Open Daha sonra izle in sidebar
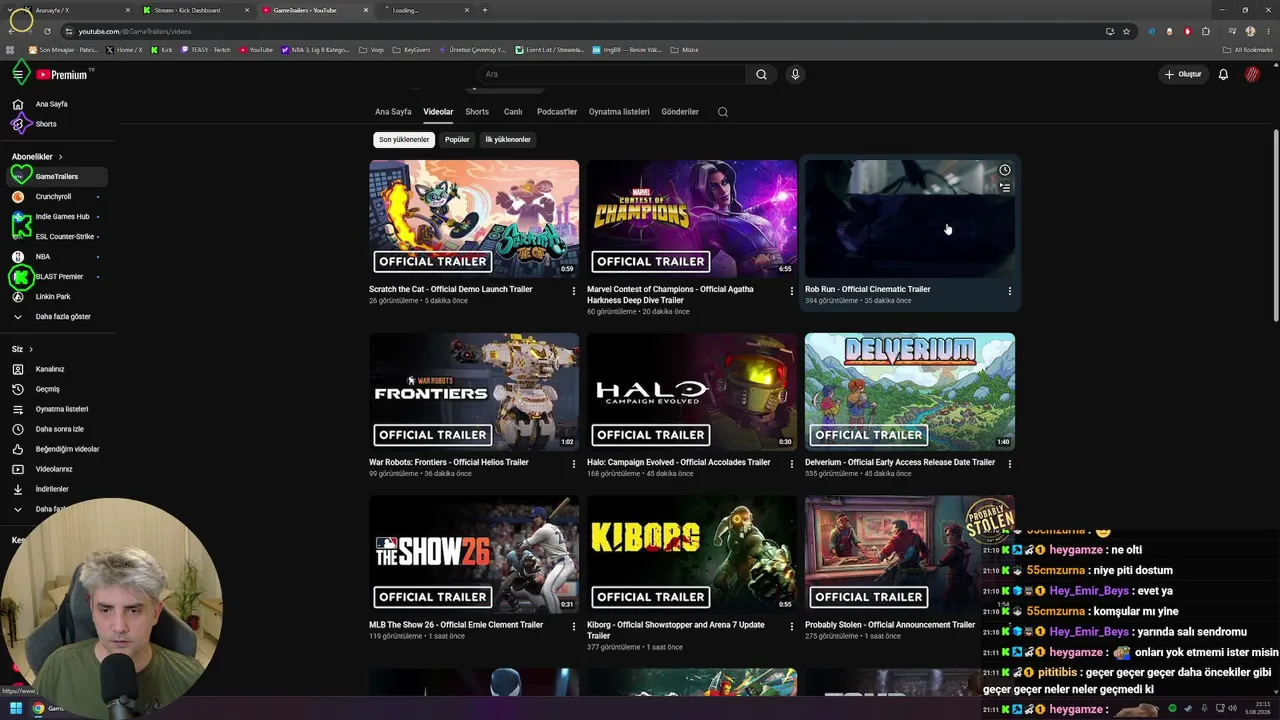Image resolution: width=1280 pixels, height=720 pixels. [x=55, y=429]
